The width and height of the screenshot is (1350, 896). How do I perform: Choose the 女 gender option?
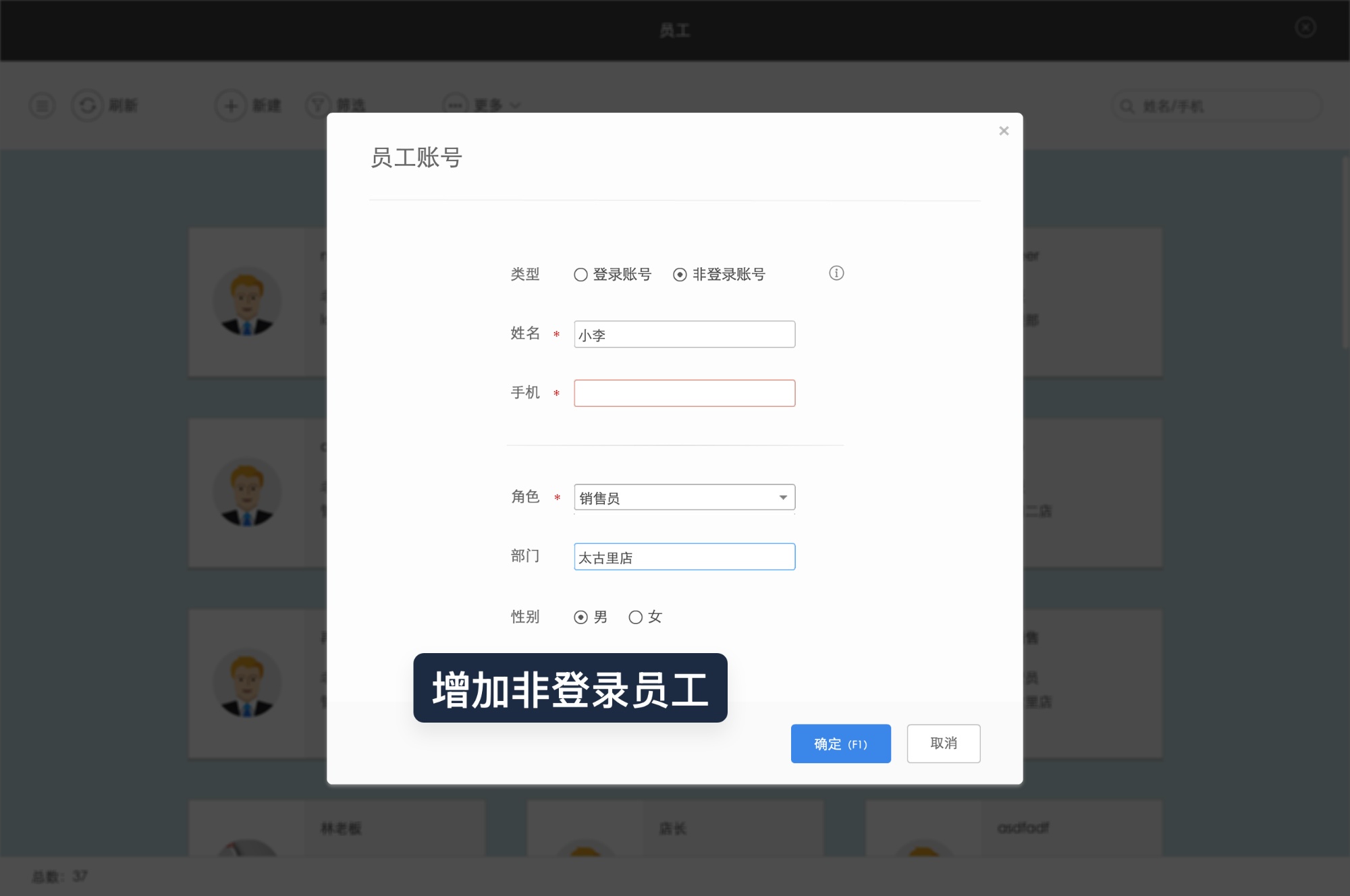[634, 616]
